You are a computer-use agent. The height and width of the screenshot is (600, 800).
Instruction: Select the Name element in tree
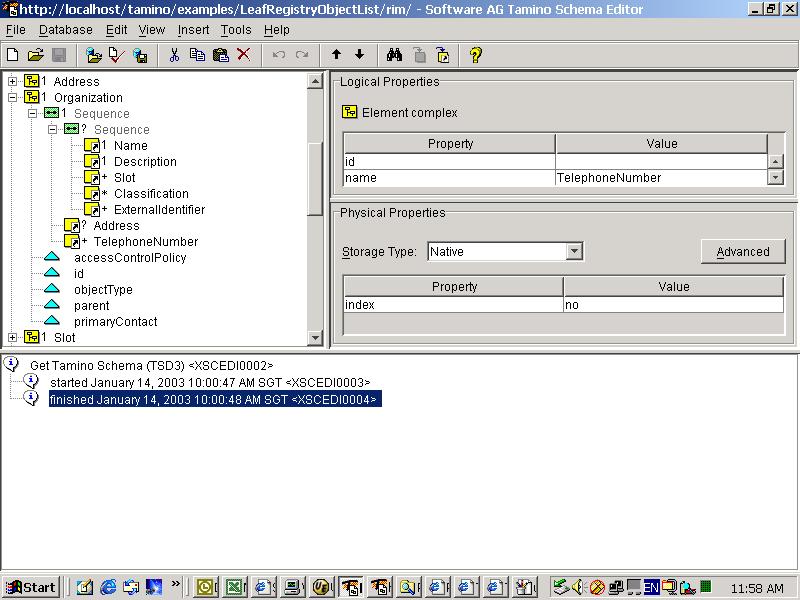coord(131,145)
